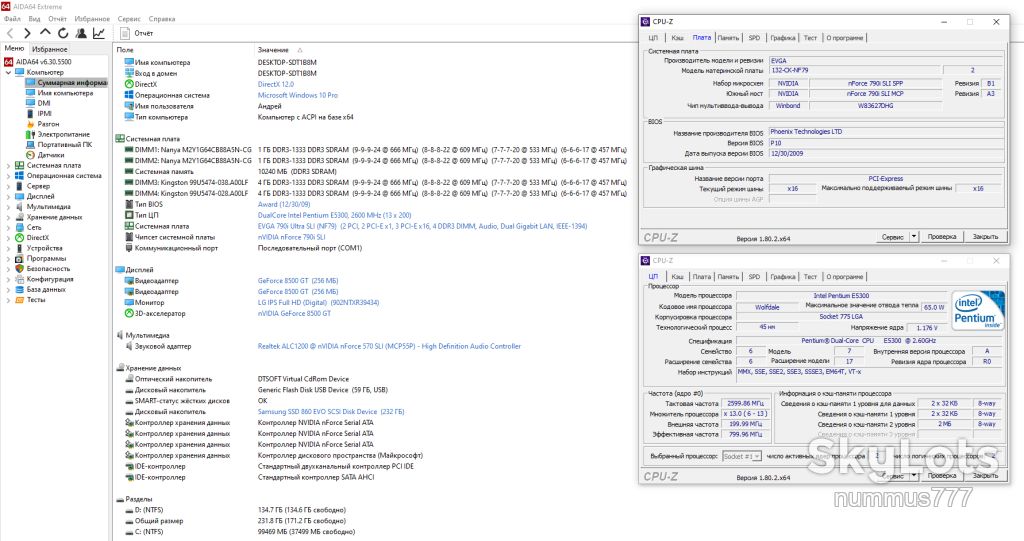Screen dimensions: 1024x541
Task: Select Имя компьютера in the left tree
Action: tap(65, 93)
